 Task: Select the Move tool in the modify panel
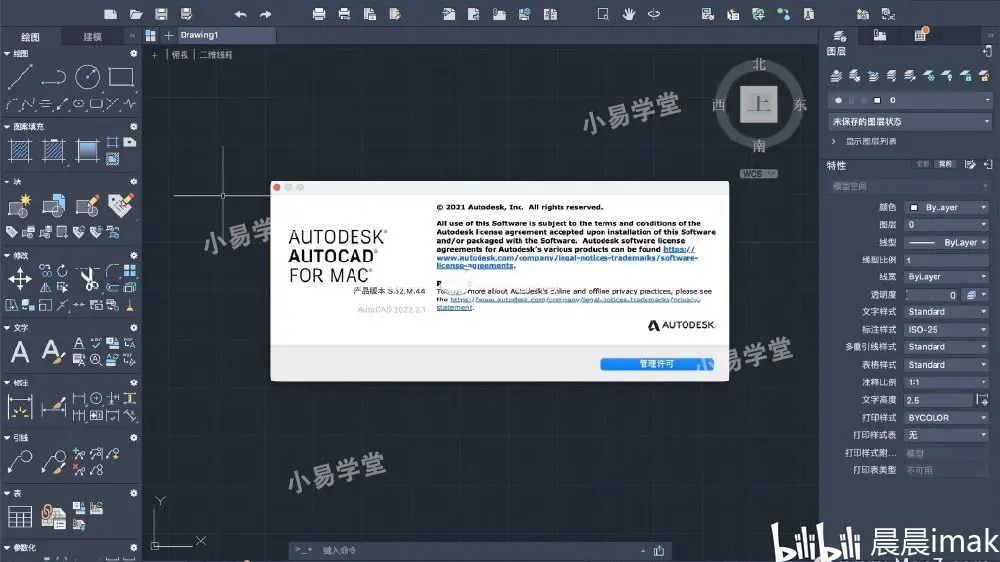[x=20, y=279]
